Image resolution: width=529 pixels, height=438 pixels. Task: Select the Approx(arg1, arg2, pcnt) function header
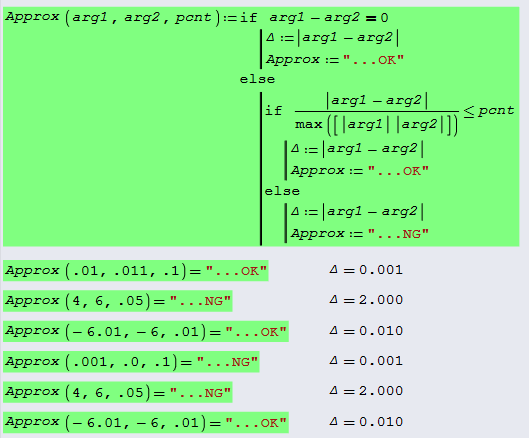pyautogui.click(x=113, y=17)
